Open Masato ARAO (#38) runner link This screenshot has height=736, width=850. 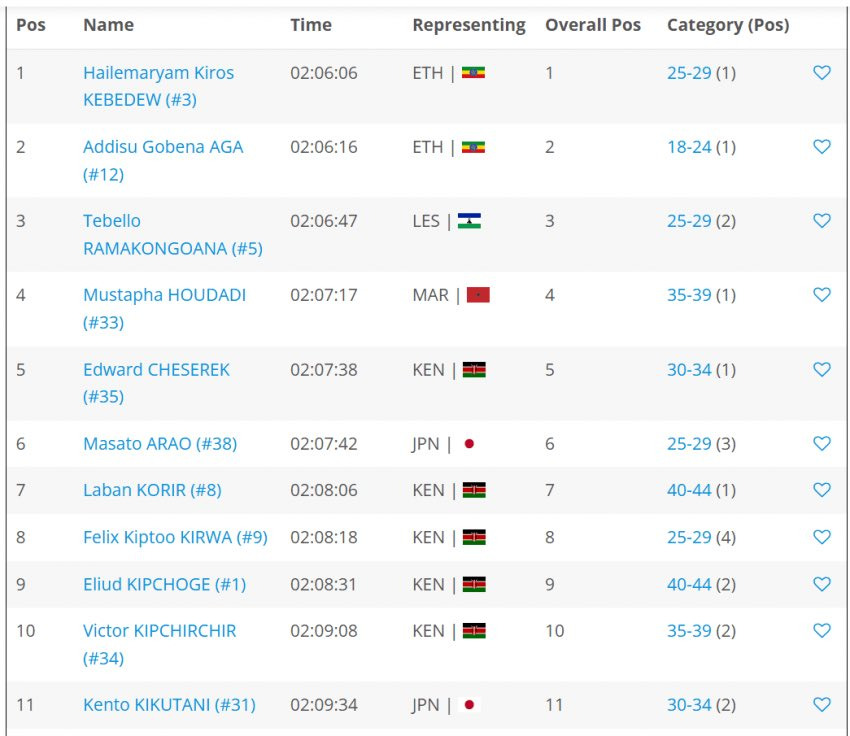[160, 443]
